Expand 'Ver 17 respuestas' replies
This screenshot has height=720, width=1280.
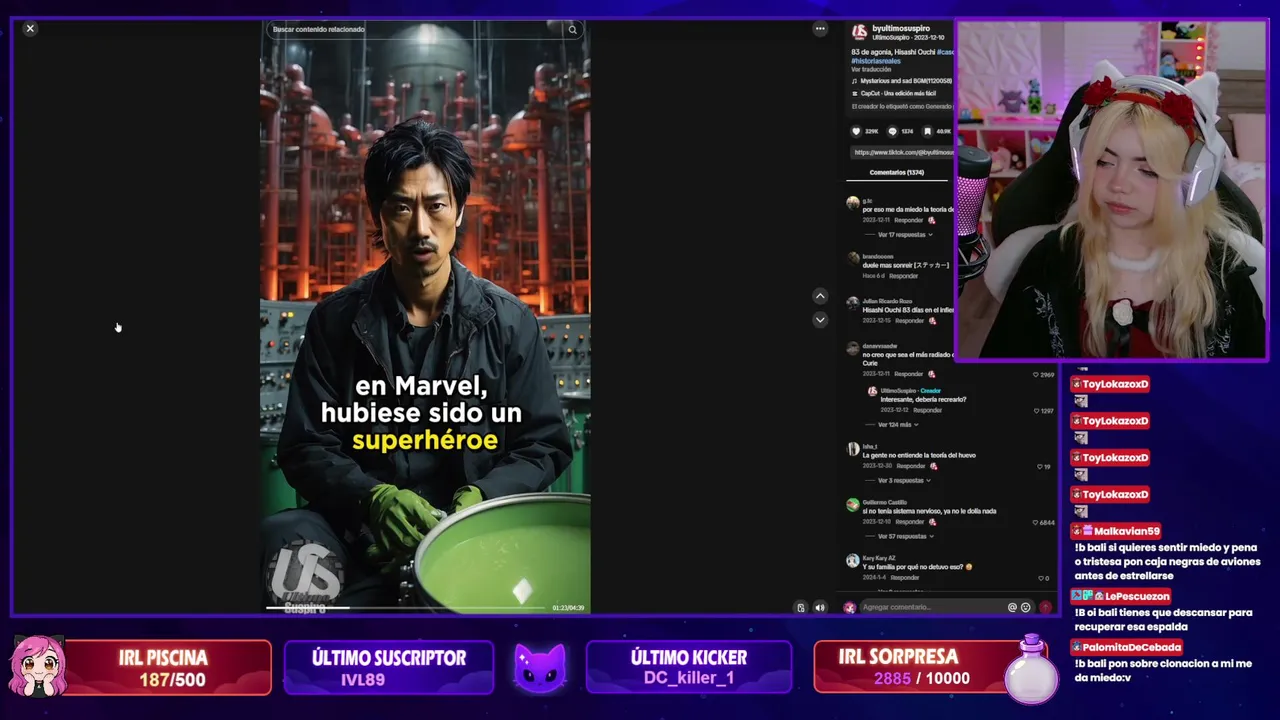[x=904, y=234]
